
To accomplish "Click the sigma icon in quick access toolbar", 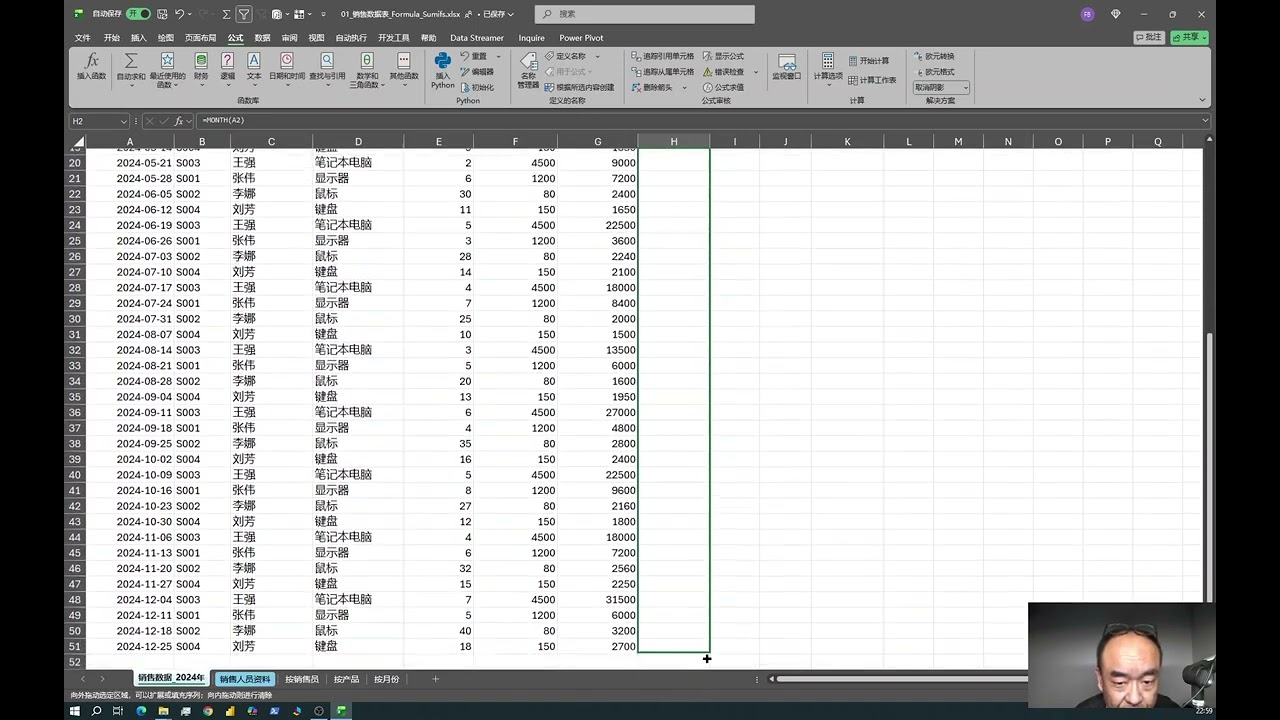I will click(x=226, y=14).
